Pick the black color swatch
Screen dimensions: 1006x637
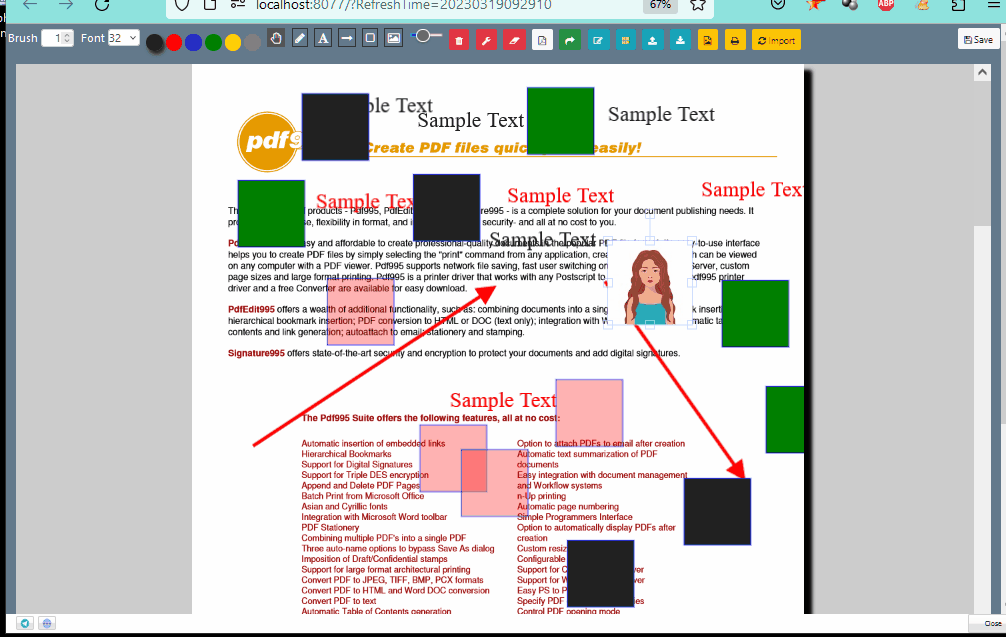(155, 42)
